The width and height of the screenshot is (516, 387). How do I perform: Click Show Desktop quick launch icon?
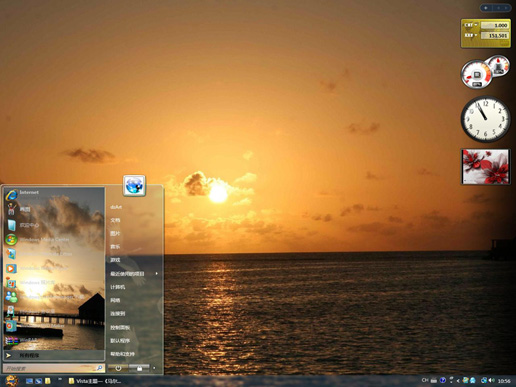[x=29, y=381]
